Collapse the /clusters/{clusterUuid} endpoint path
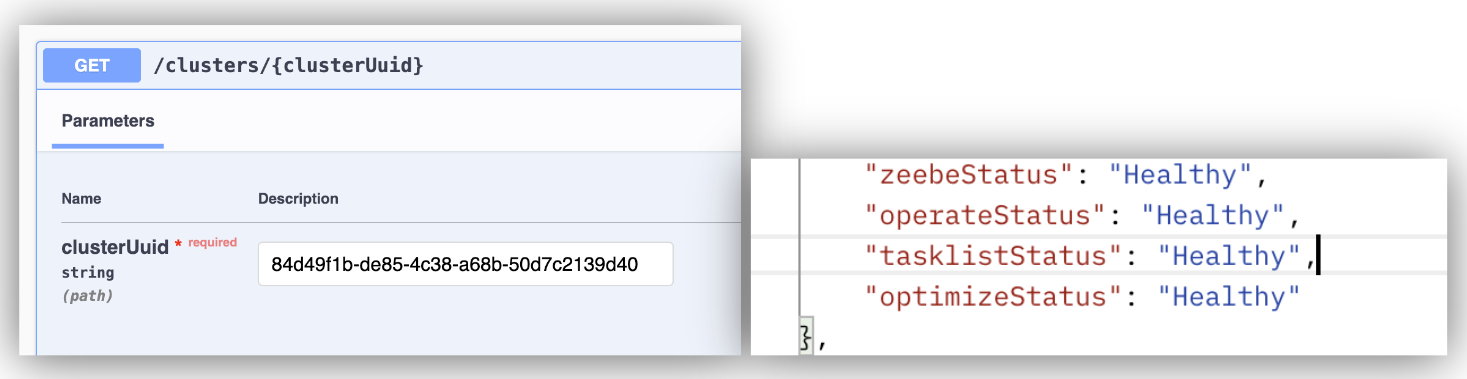 click(x=288, y=66)
